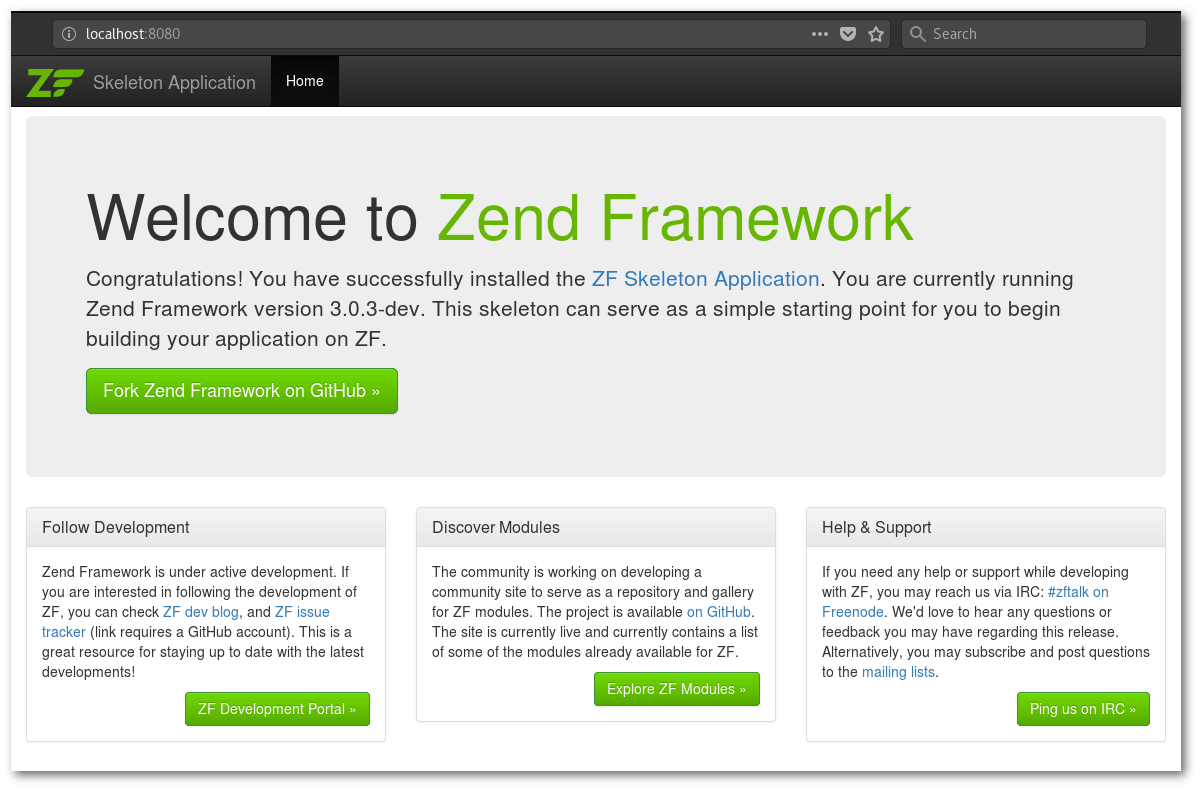
Task: Open the Home navigation tab
Action: (x=305, y=81)
